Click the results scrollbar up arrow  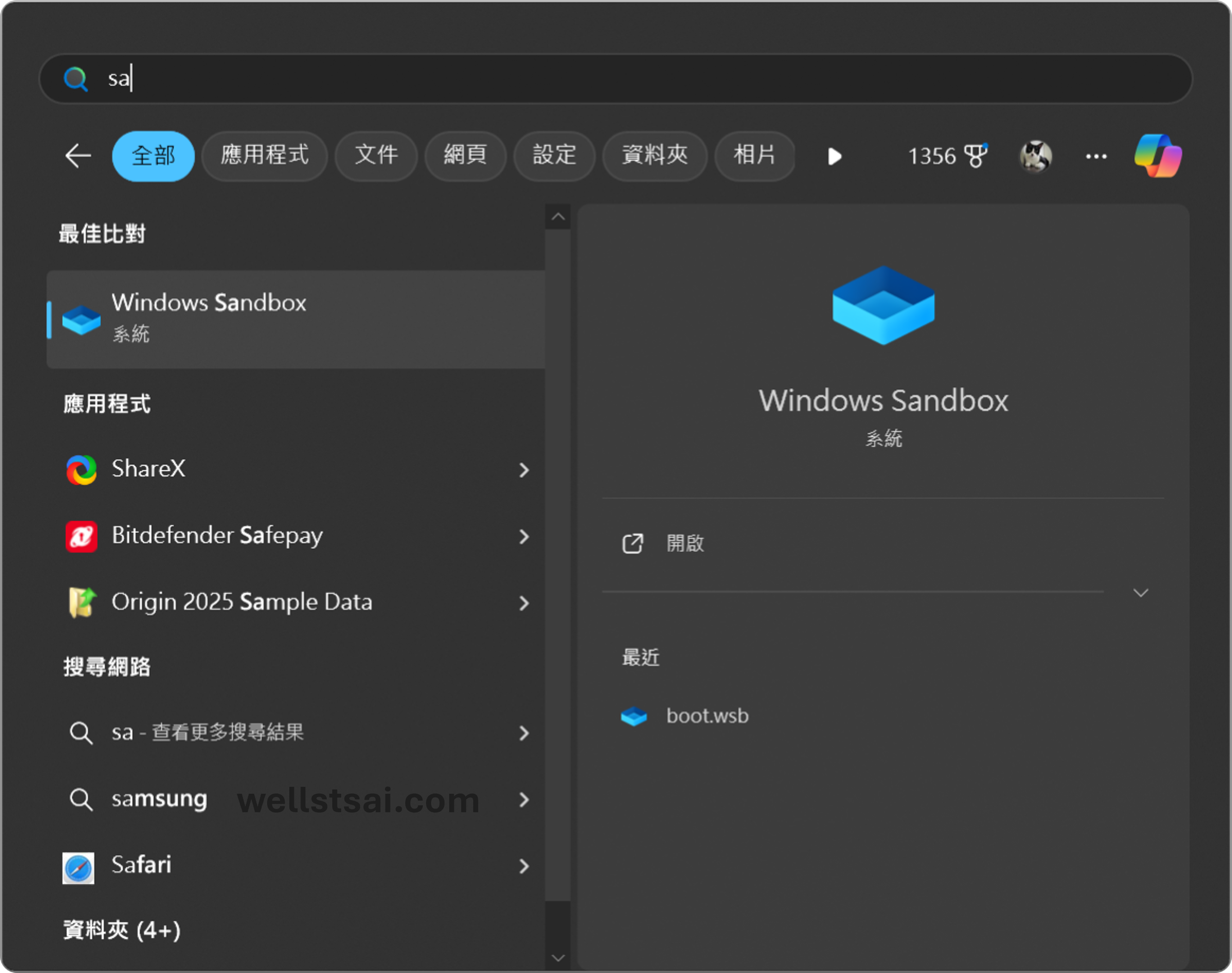(558, 217)
